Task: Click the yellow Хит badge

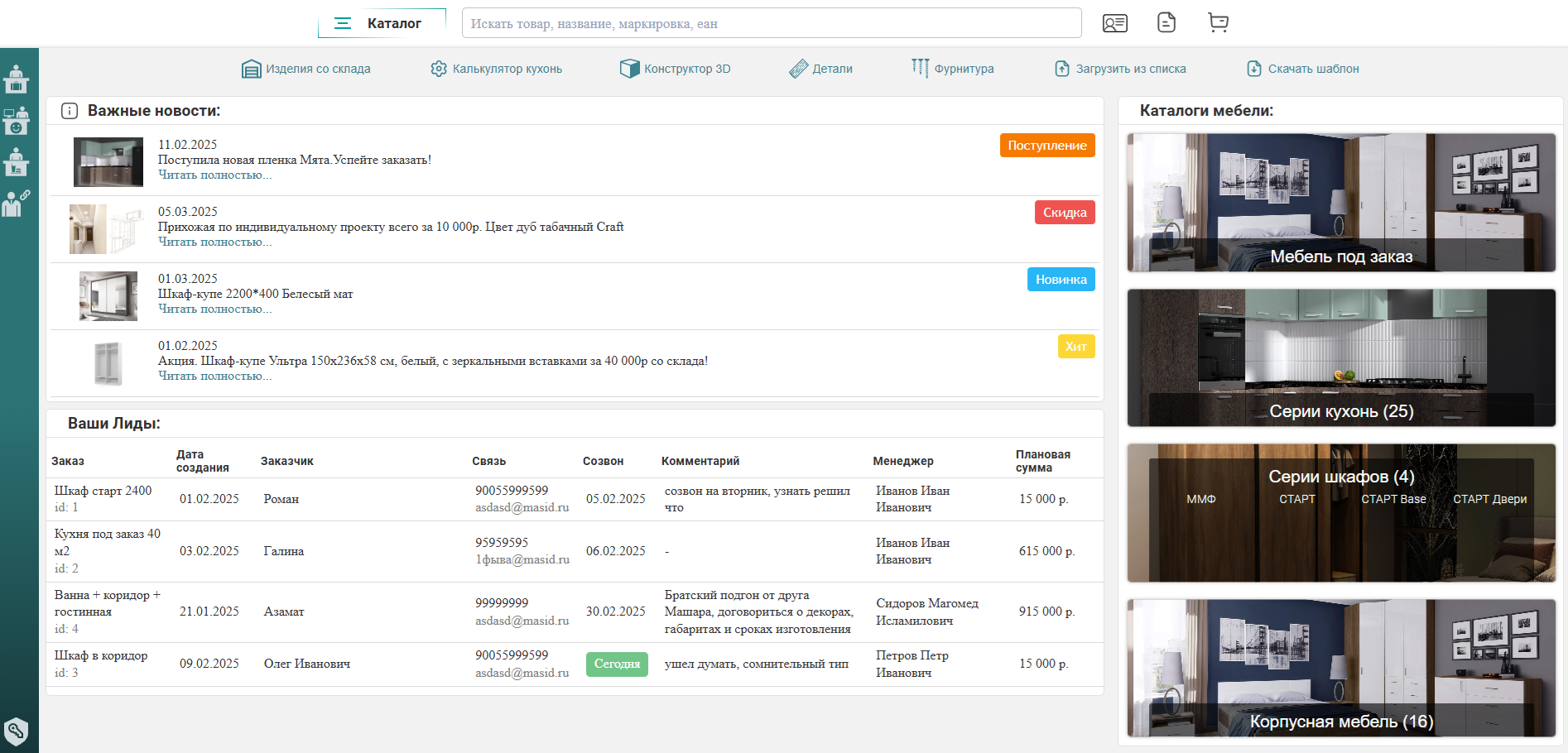Action: (x=1076, y=347)
